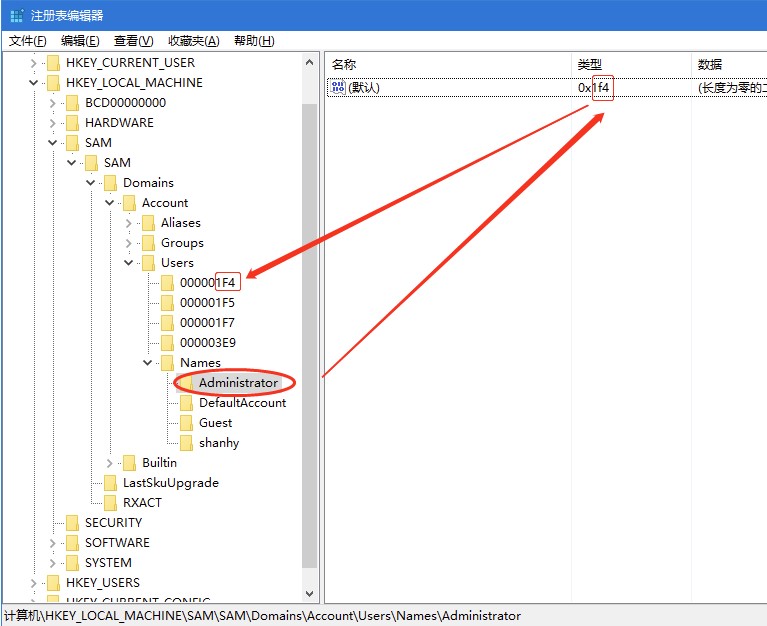This screenshot has height=626, width=767.
Task: Select the nested SAM subkey label
Action: [117, 163]
